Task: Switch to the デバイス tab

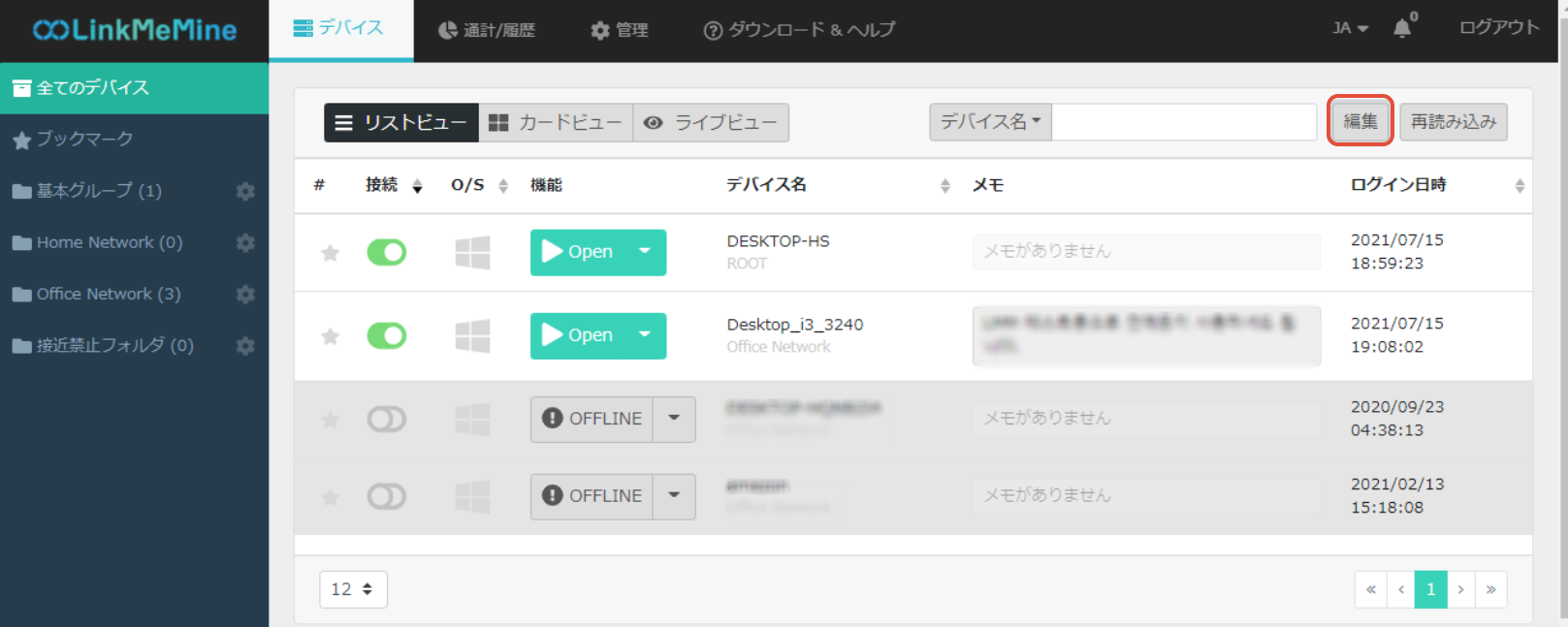Action: (340, 30)
